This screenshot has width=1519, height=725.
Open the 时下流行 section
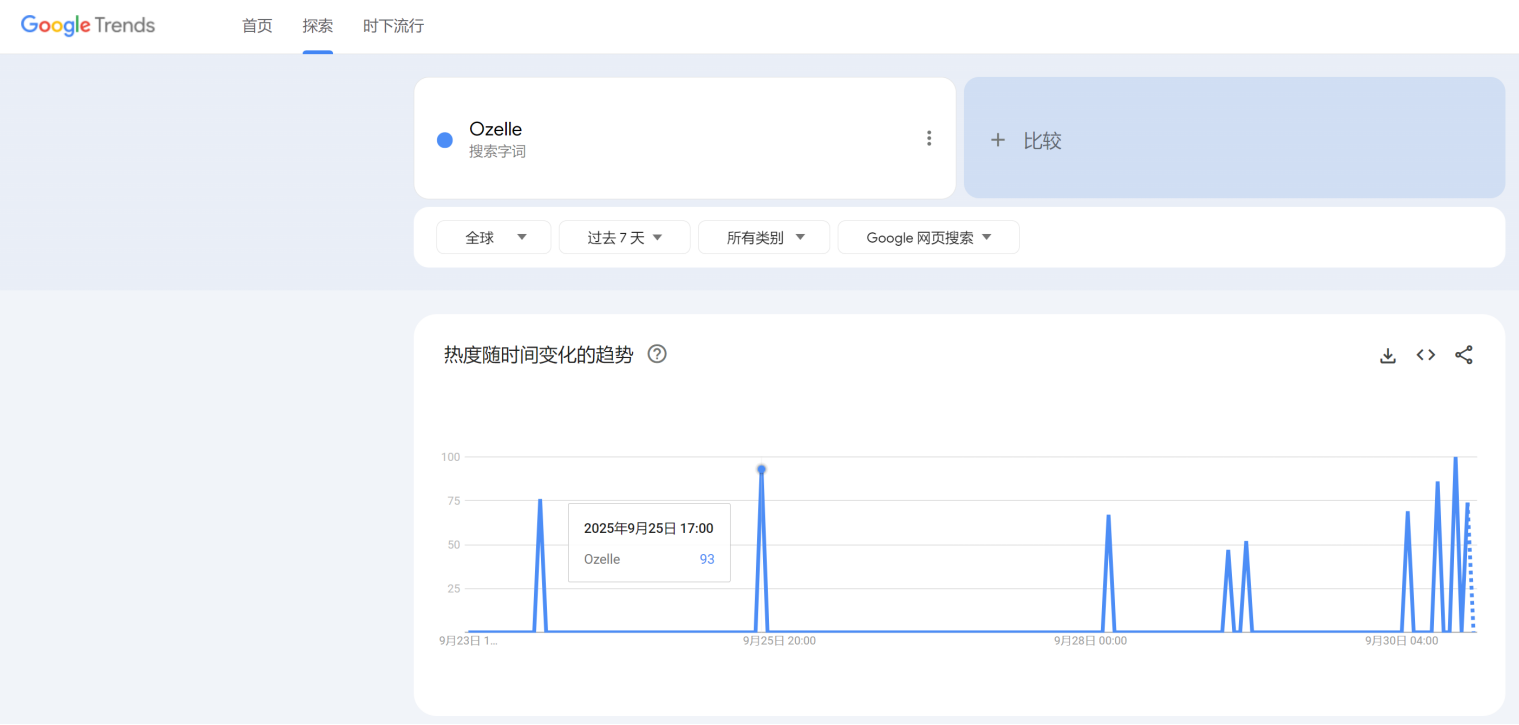pos(392,26)
